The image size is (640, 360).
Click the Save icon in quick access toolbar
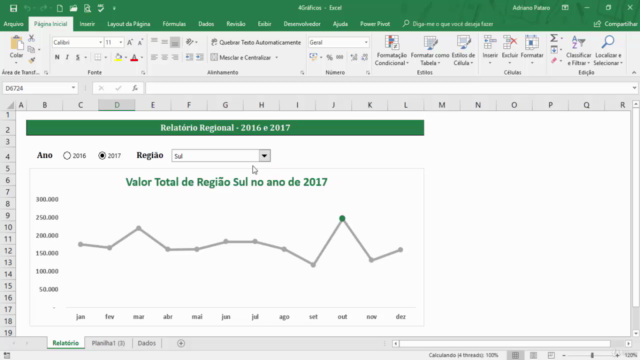click(x=13, y=8)
